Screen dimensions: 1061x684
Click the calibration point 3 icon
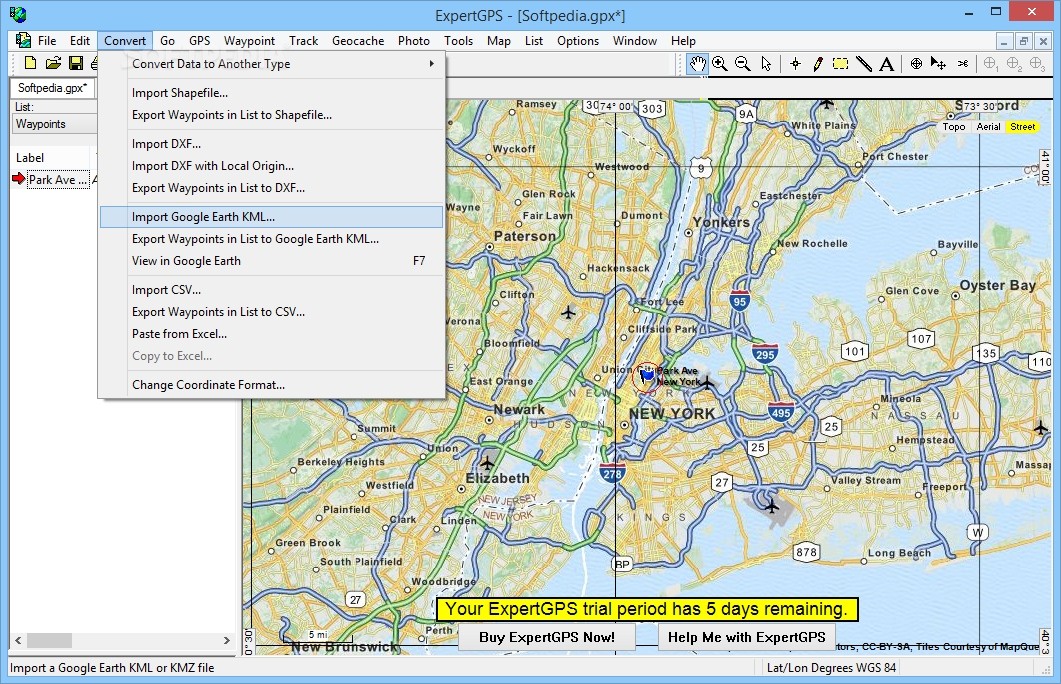point(1037,64)
